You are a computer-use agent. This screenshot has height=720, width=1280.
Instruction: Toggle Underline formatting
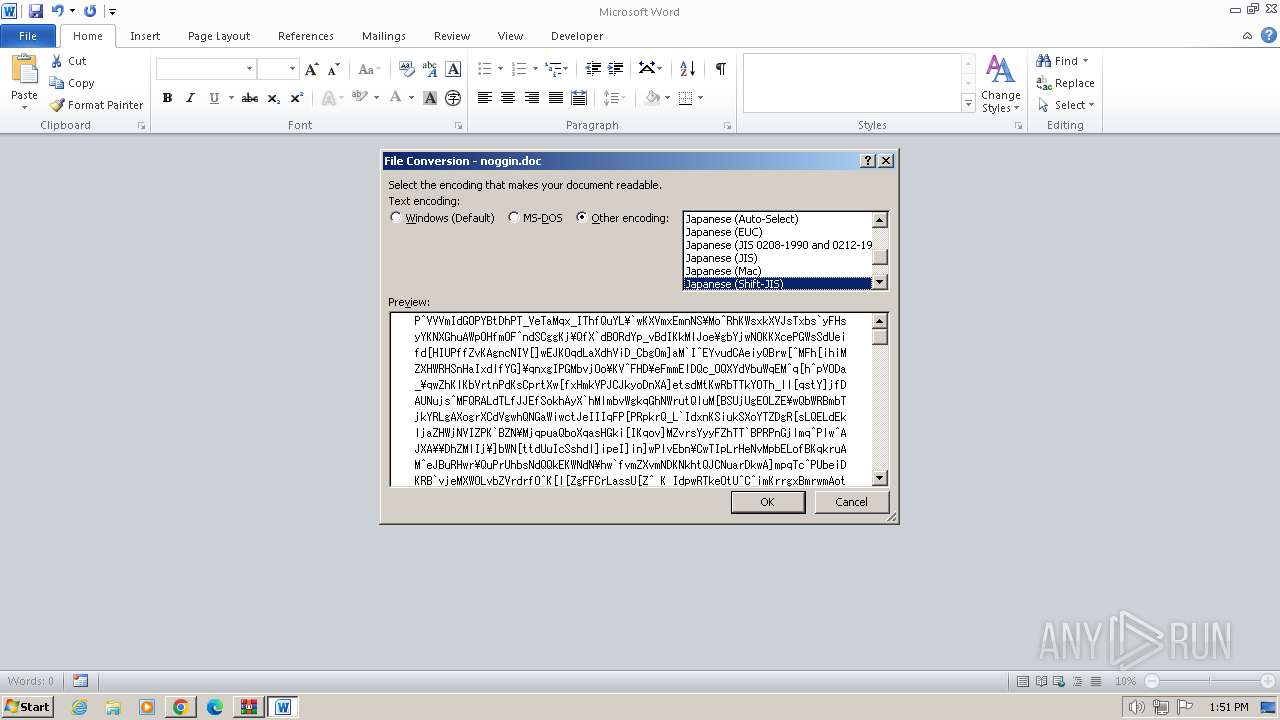214,98
